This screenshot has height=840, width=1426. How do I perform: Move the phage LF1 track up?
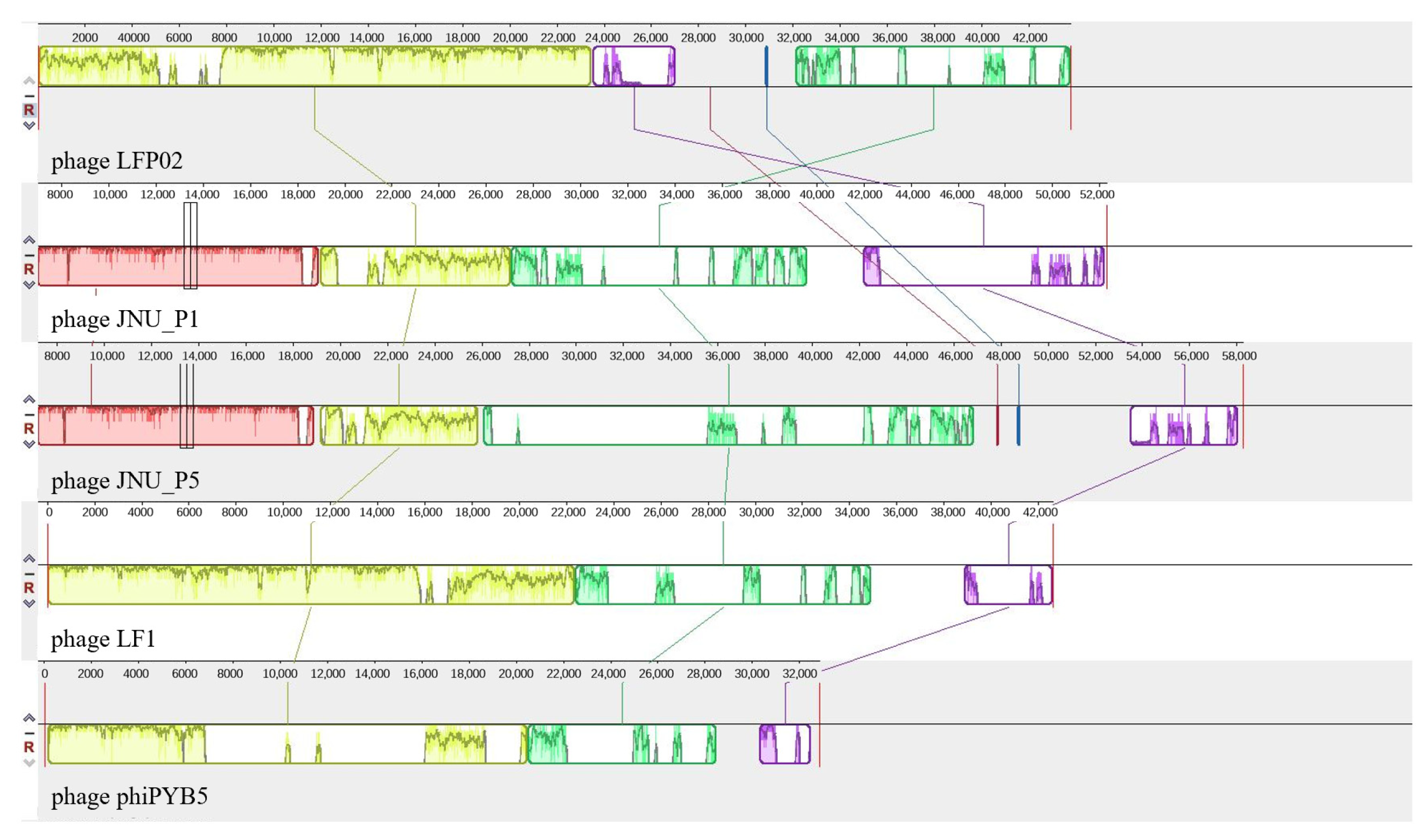29,559
